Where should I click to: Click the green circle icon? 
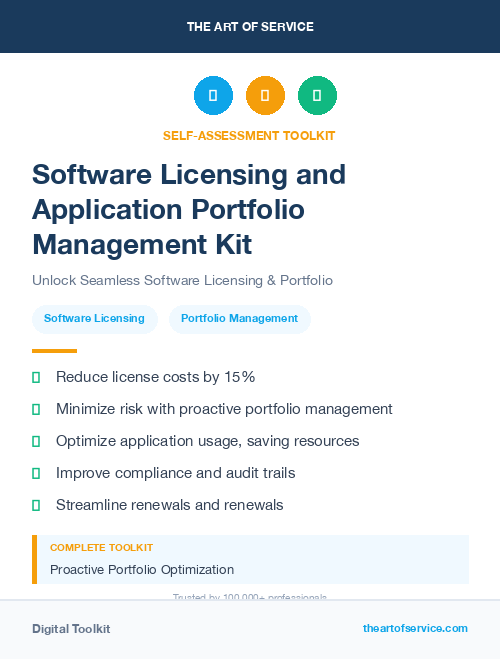coord(317,95)
